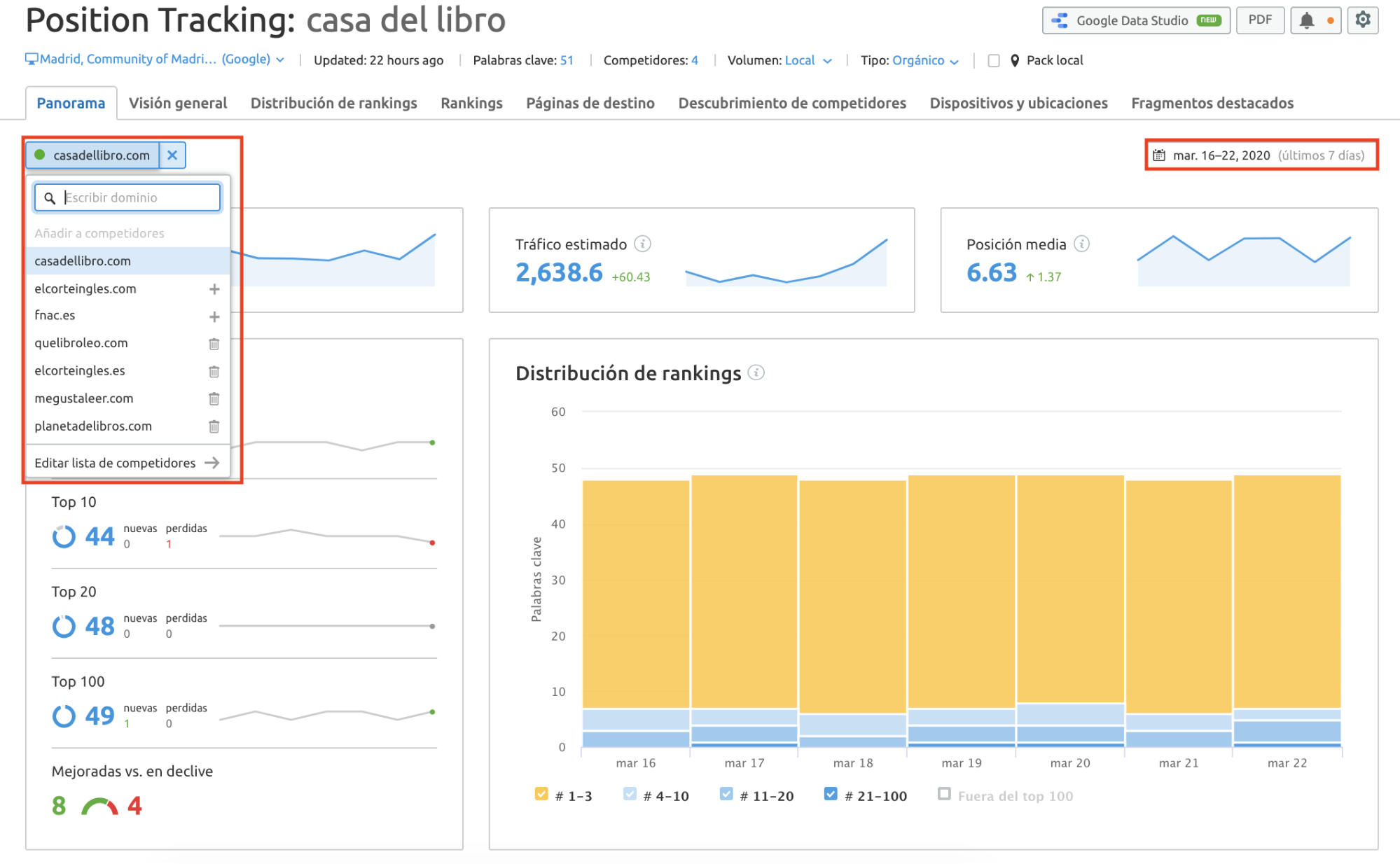Open Fragmentos destacados tab
1400x864 pixels.
(1212, 103)
